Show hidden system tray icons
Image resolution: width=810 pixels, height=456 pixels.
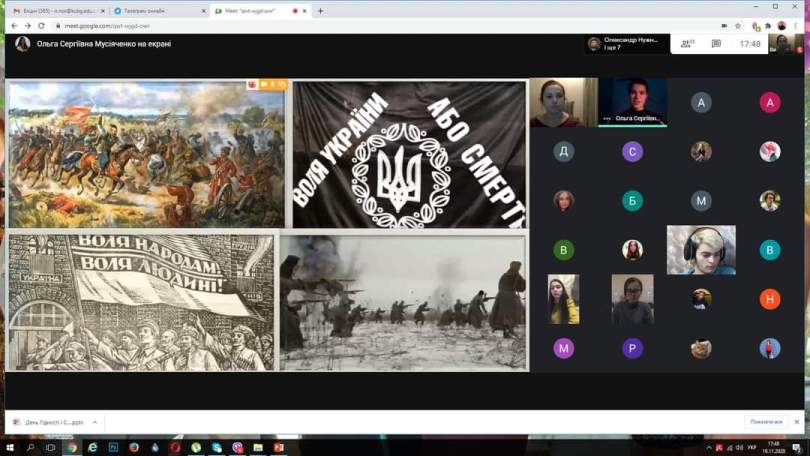coord(709,448)
